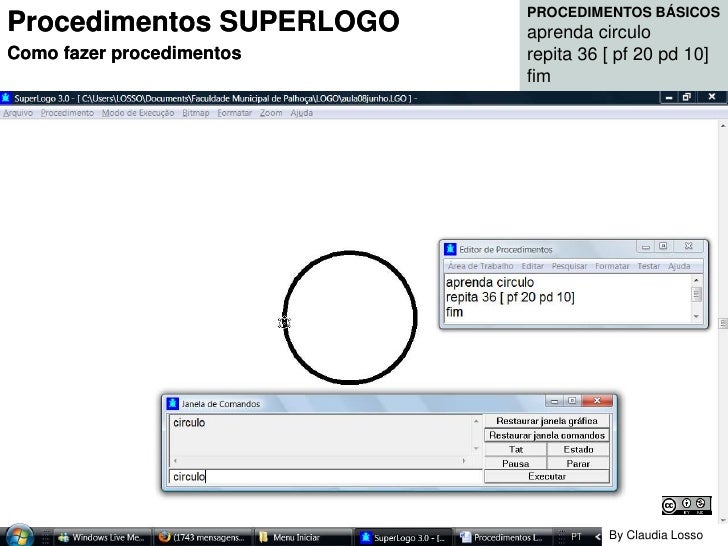
Task: Click the Parar button
Action: pyautogui.click(x=578, y=463)
